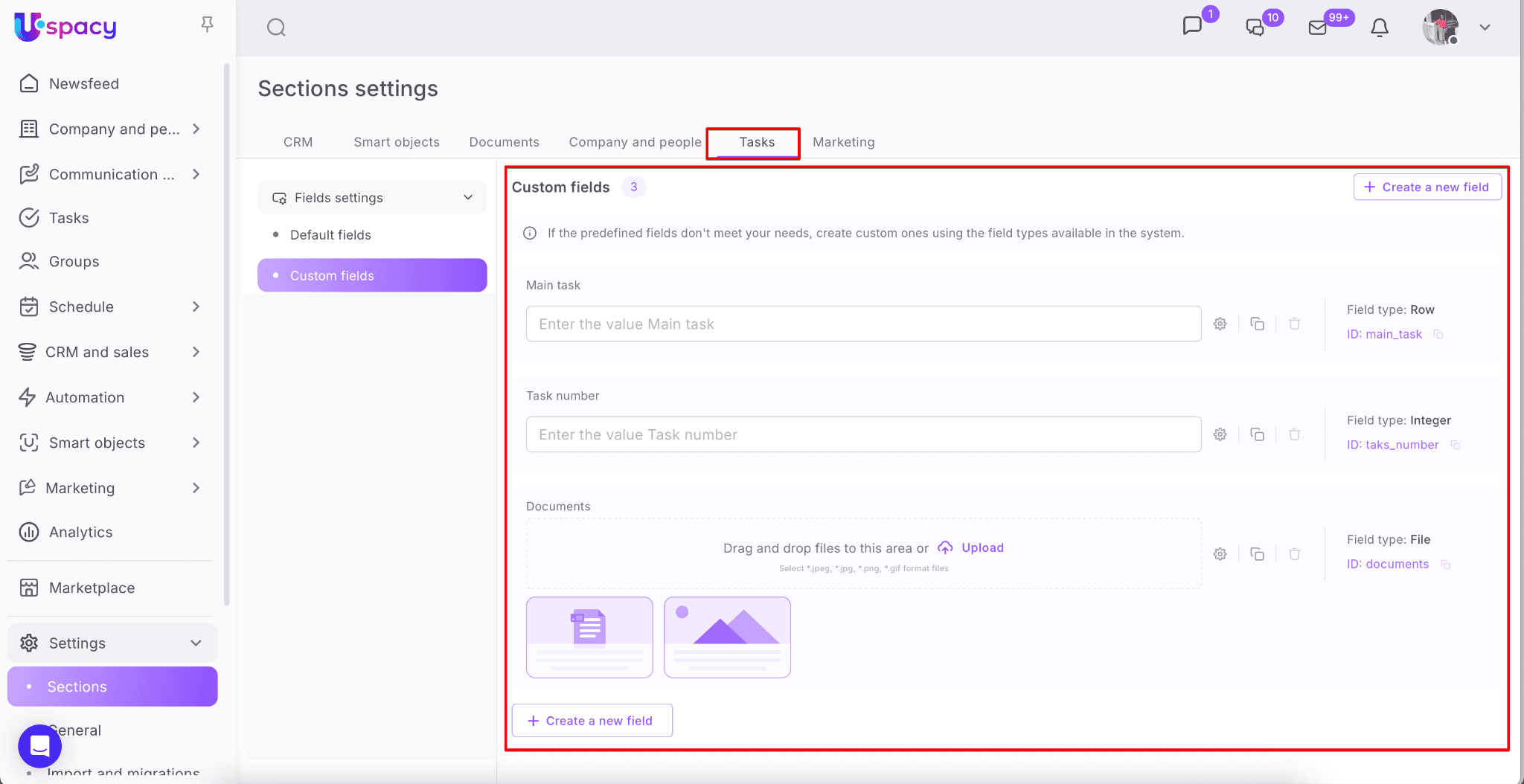
Task: Delete the Documents custom field
Action: tap(1294, 554)
